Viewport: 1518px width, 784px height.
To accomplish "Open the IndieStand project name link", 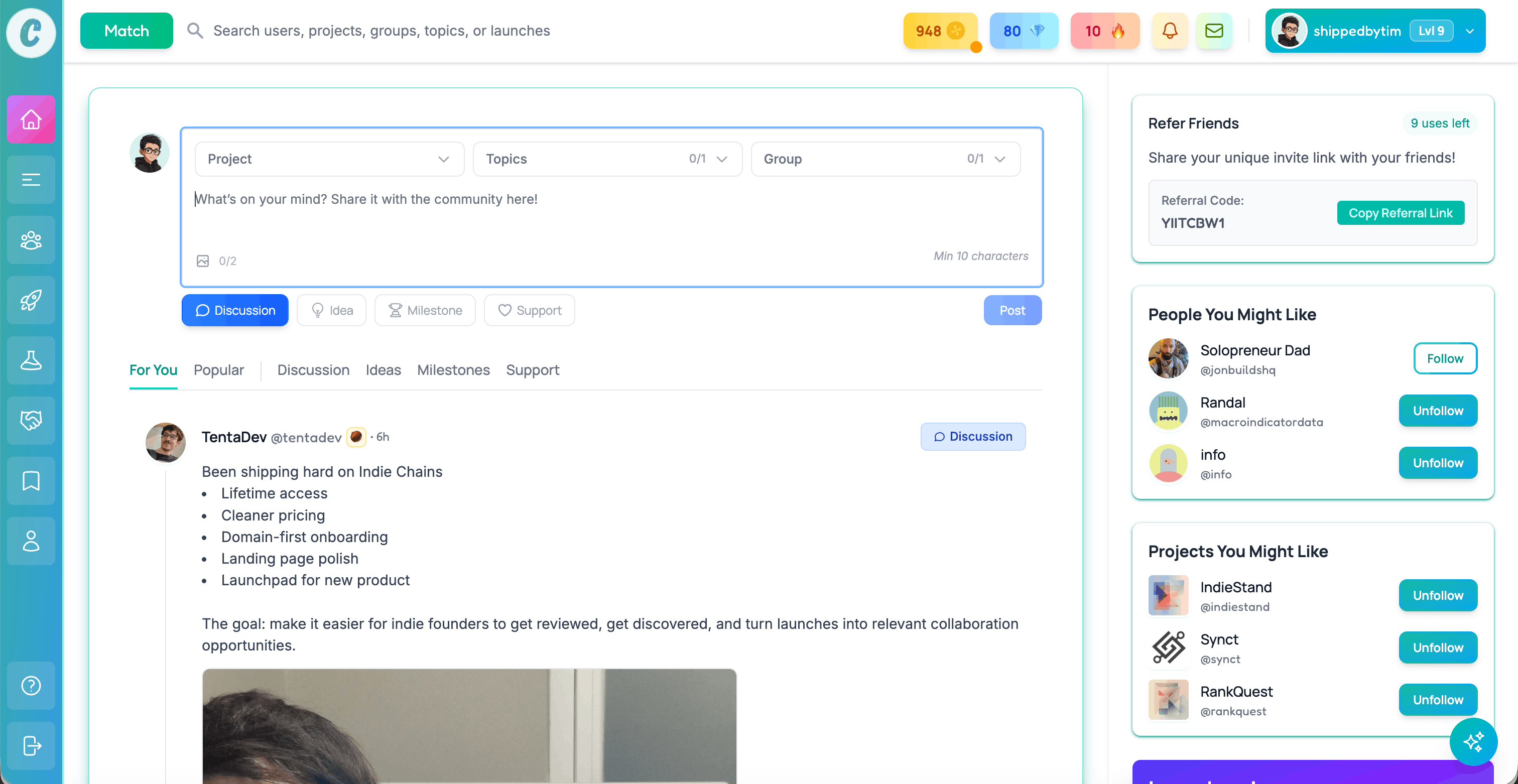I will coord(1236,587).
